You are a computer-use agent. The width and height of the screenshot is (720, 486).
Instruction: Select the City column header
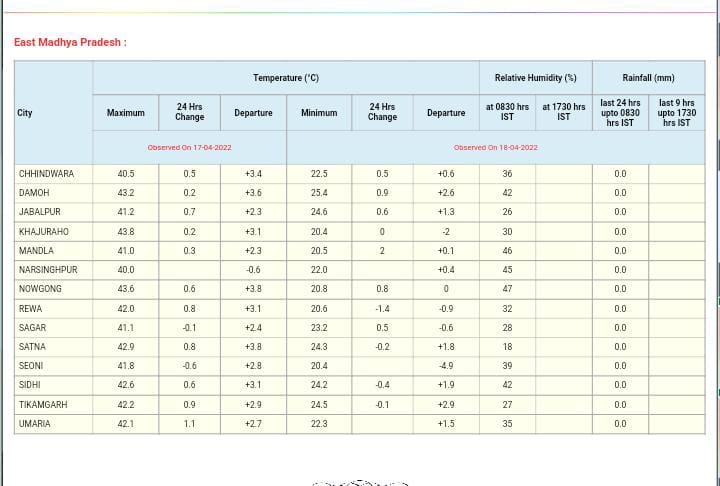click(x=25, y=113)
